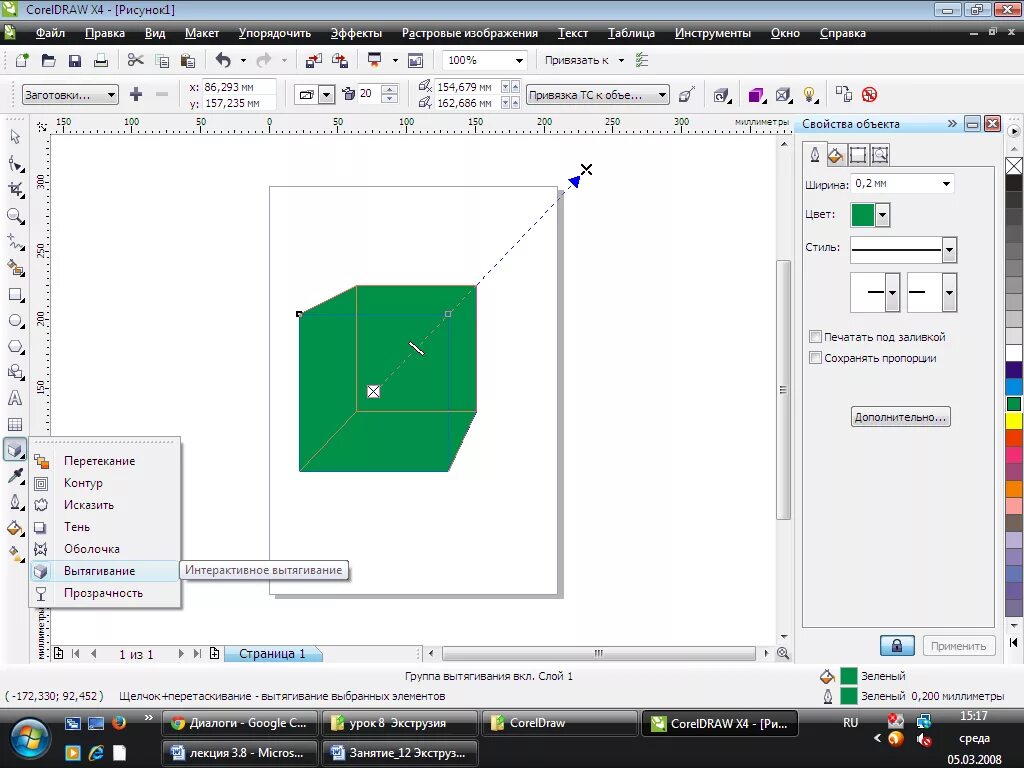Check 'Печатать под заливкой' checkbox
1024x768 pixels.
[x=815, y=336]
